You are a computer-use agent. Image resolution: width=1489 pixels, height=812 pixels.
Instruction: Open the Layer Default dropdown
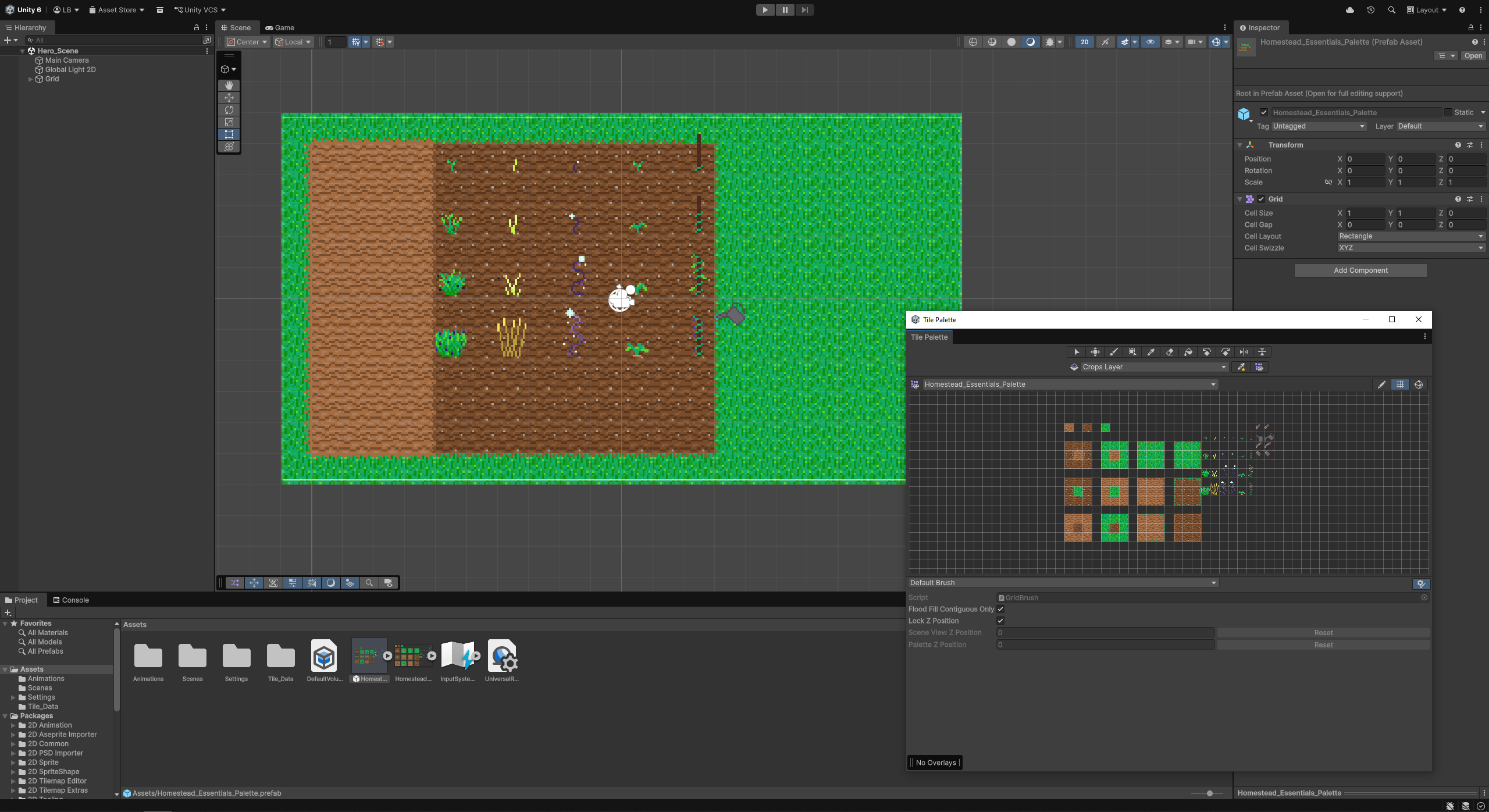1441,126
